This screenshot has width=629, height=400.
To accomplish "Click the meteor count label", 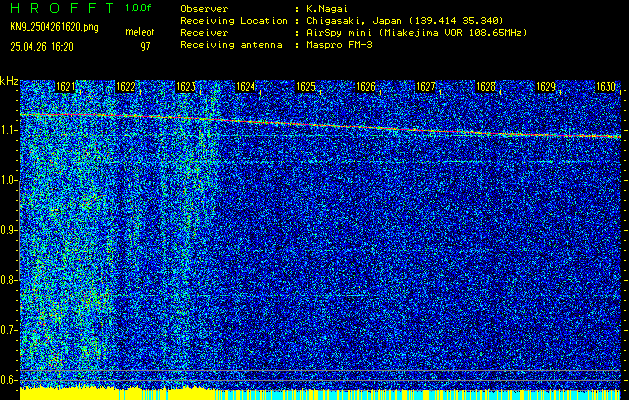I will [140, 32].
